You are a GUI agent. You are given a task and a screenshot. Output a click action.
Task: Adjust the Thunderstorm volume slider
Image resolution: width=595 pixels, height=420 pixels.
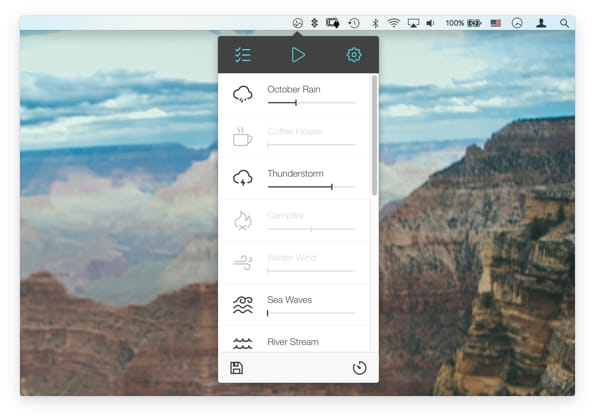click(x=311, y=187)
